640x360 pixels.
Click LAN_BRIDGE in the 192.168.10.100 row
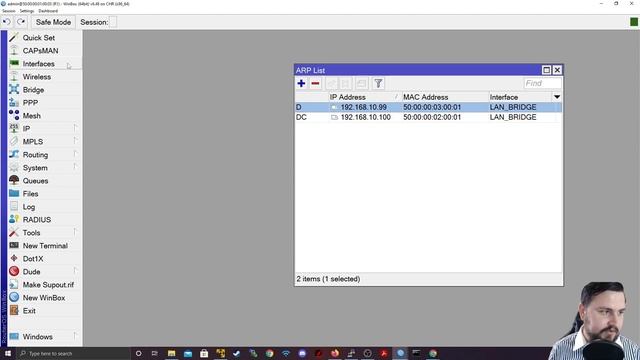513,117
